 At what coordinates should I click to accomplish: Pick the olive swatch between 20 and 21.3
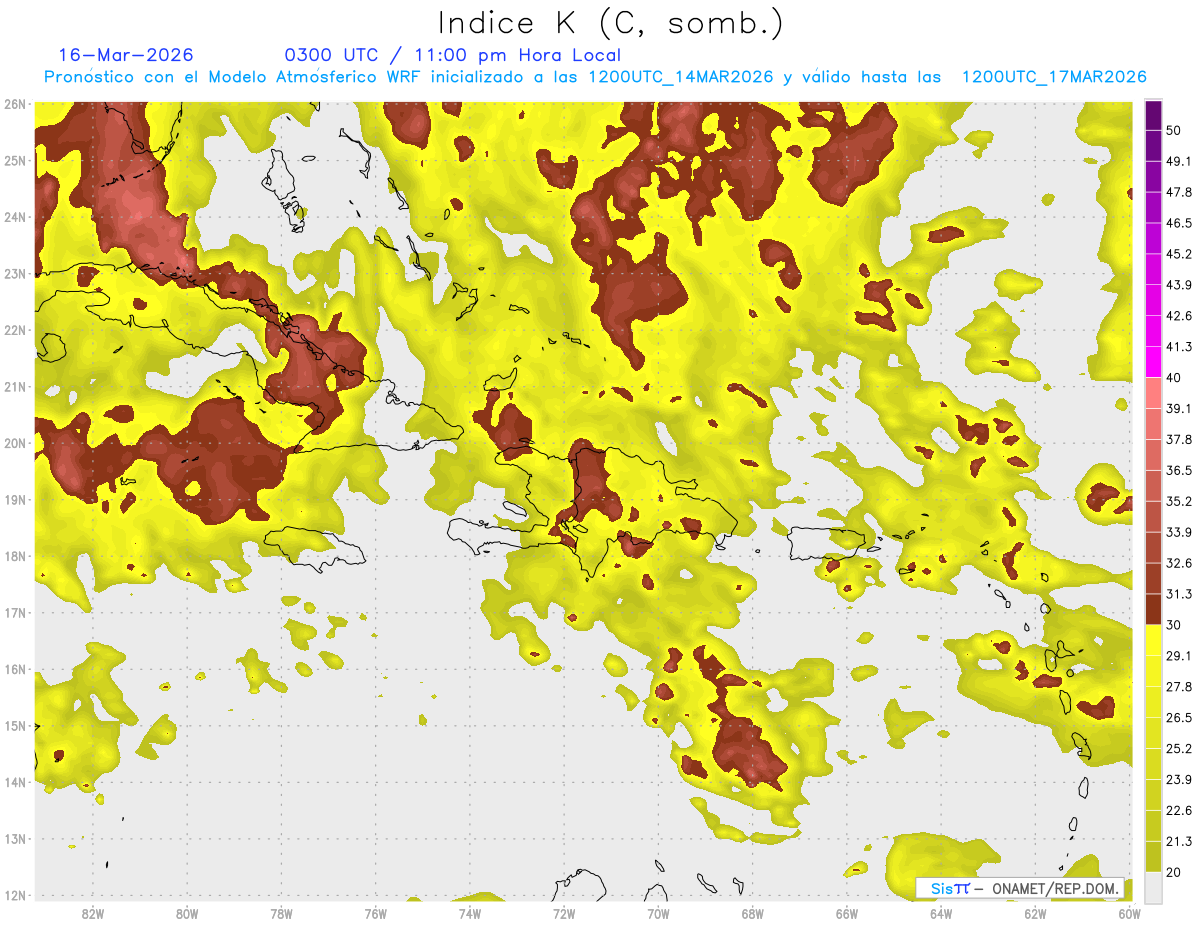pos(1153,857)
